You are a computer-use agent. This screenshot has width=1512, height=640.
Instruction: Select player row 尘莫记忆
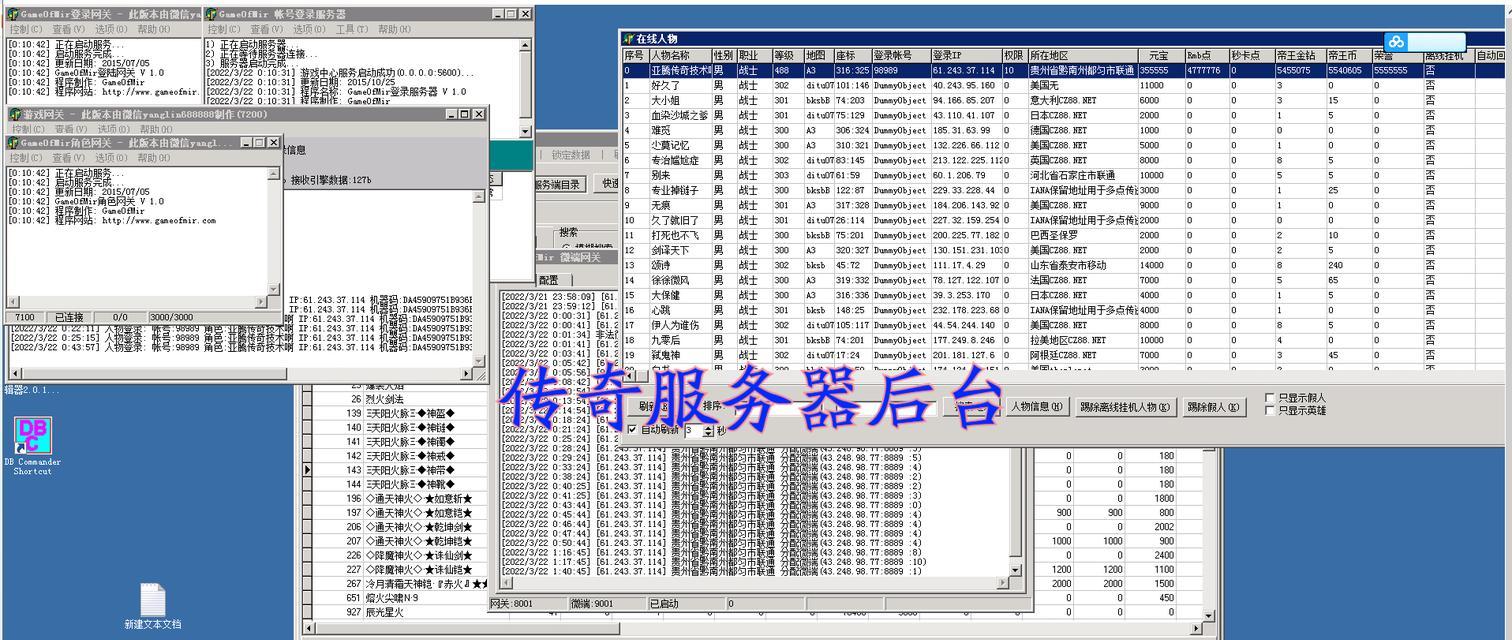click(x=1063, y=146)
